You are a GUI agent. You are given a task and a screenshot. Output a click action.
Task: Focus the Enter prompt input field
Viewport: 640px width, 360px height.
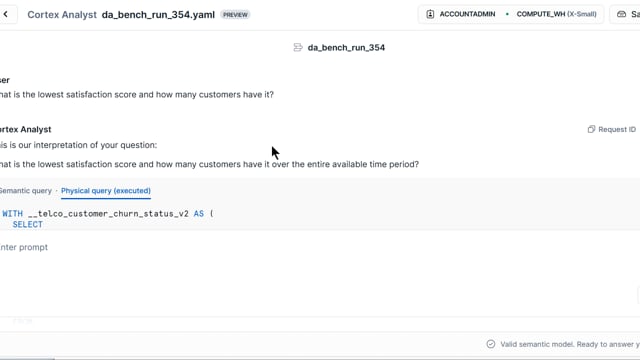tap(318, 247)
